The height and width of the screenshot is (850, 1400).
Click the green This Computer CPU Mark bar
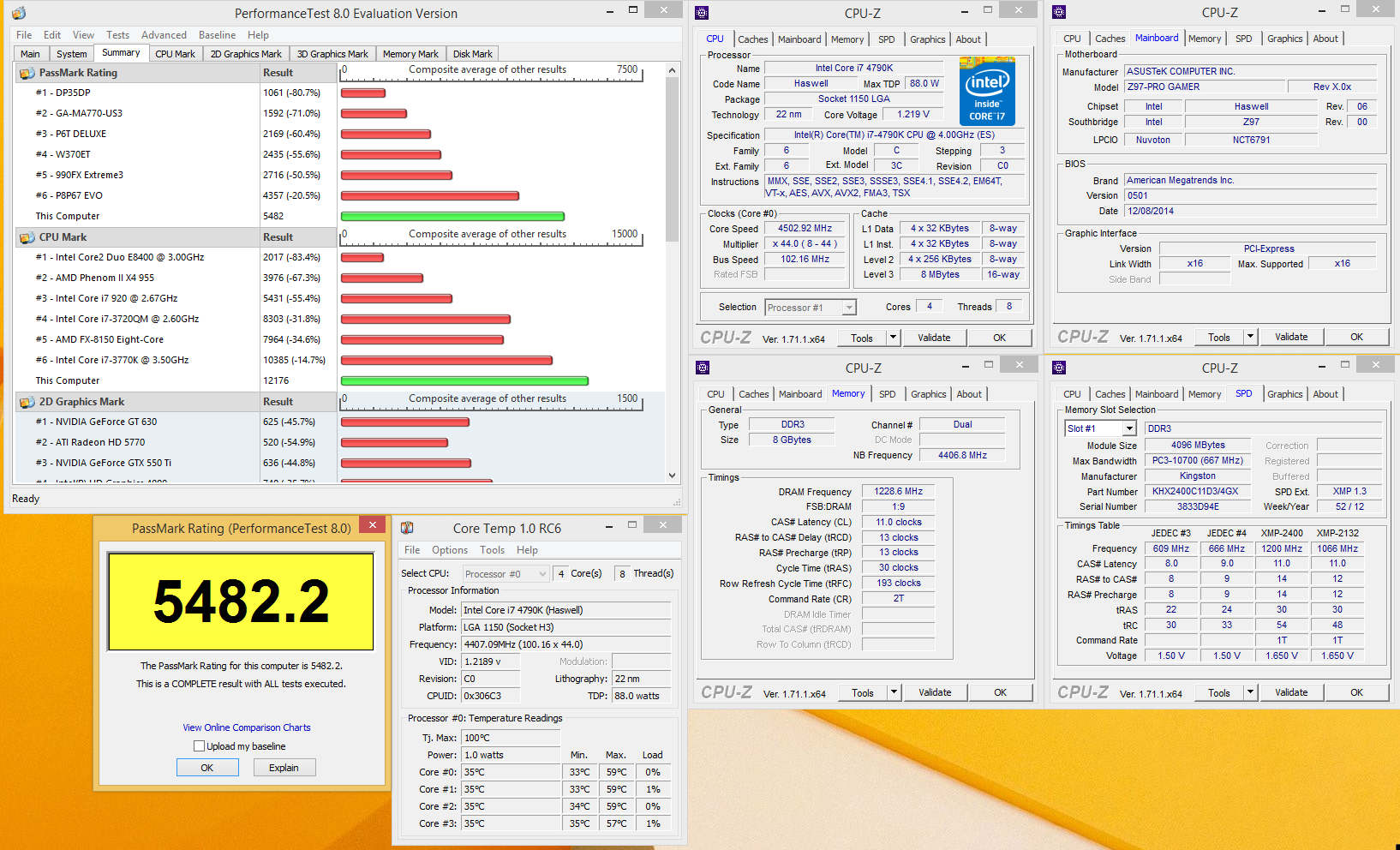(464, 380)
